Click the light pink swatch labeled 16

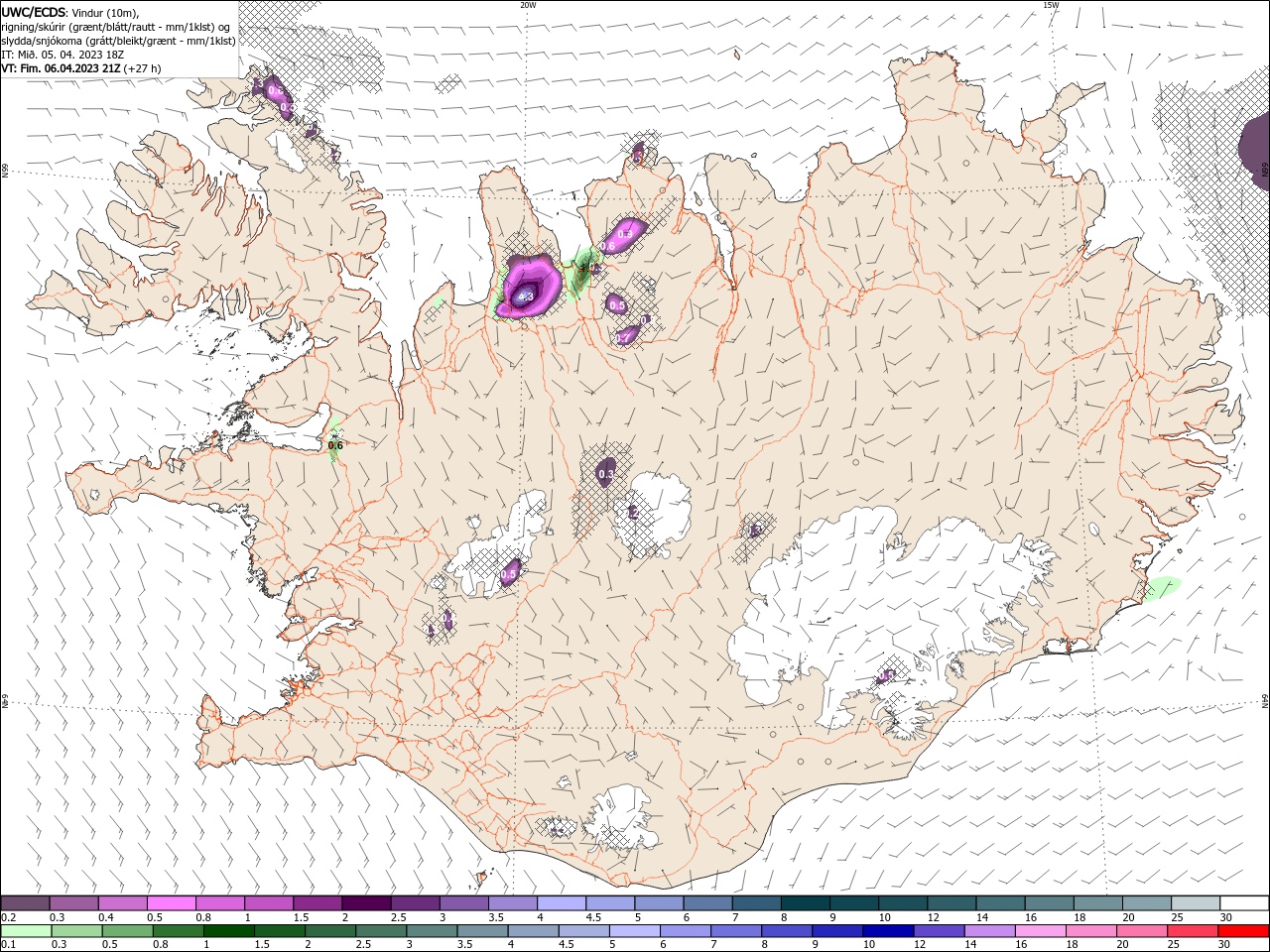[x=1040, y=931]
